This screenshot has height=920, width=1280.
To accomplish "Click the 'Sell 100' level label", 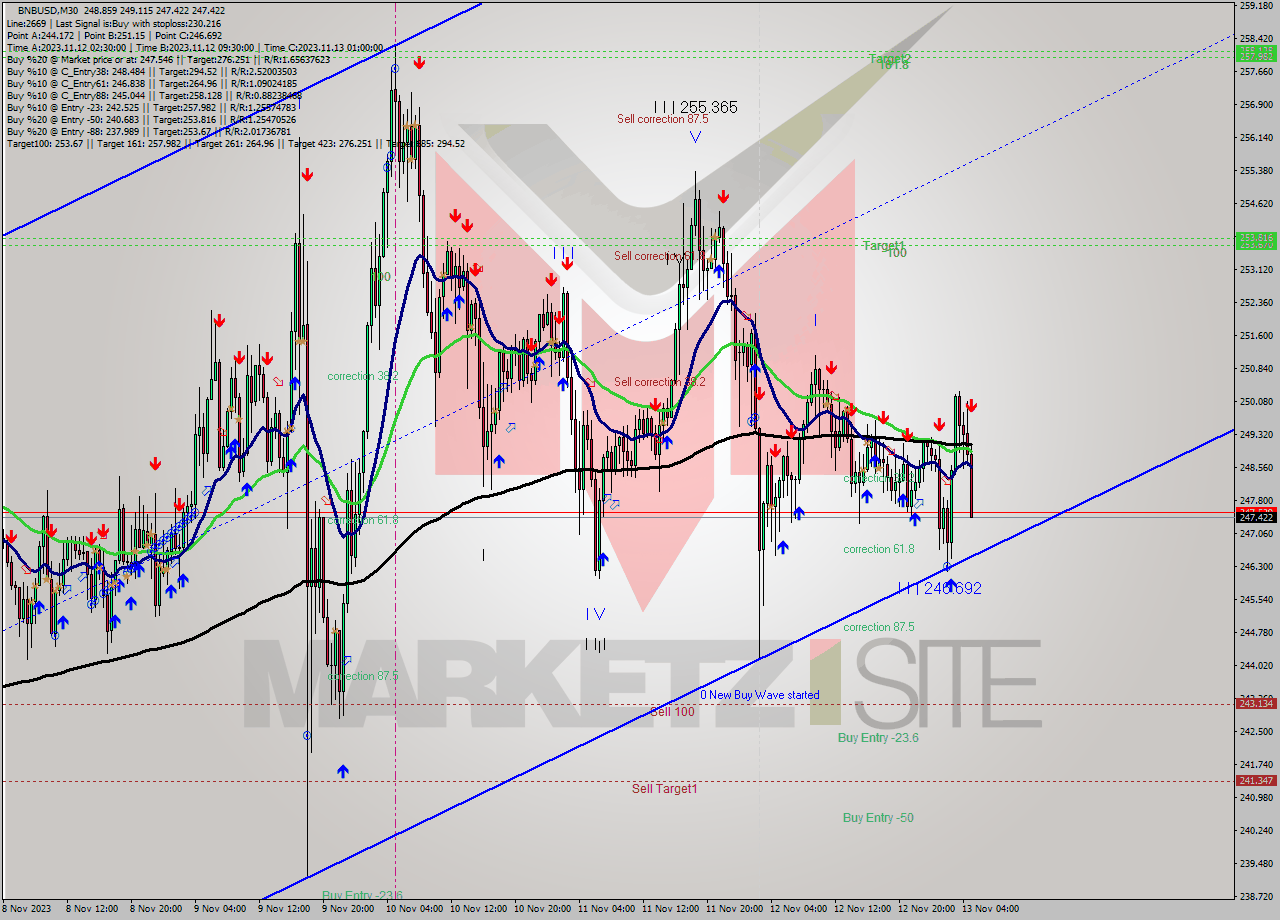I will point(672,712).
